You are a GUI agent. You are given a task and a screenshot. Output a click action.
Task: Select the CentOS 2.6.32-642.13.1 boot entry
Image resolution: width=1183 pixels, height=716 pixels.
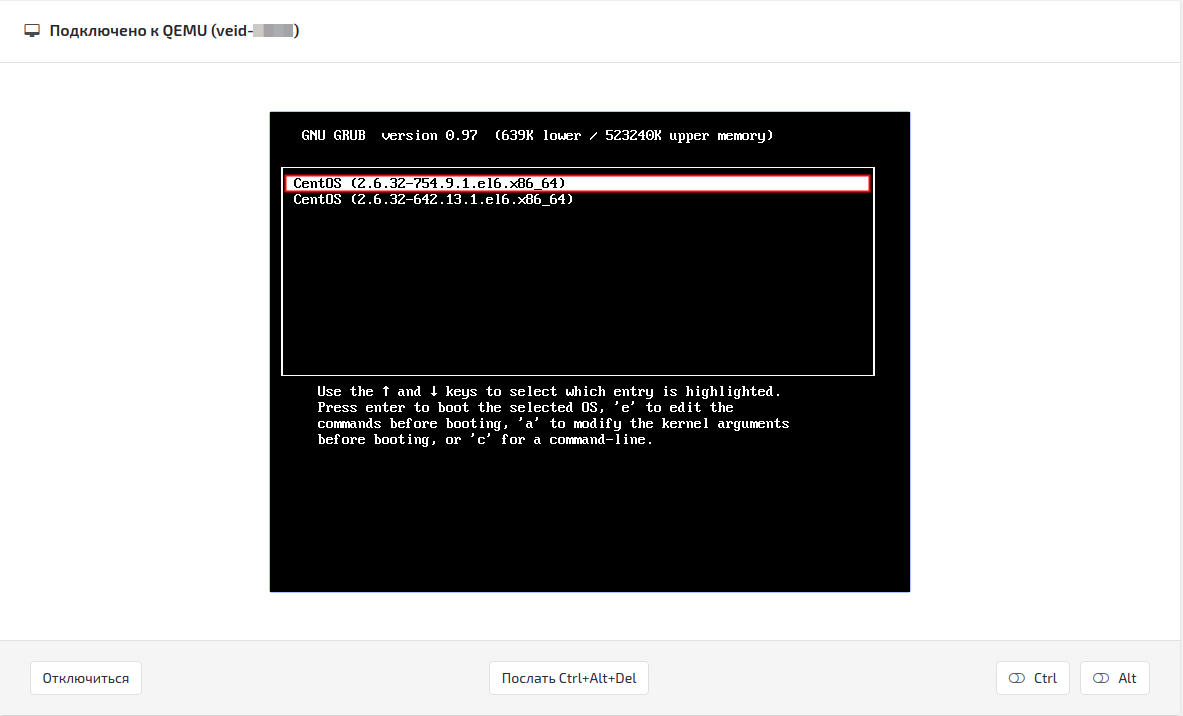click(433, 200)
